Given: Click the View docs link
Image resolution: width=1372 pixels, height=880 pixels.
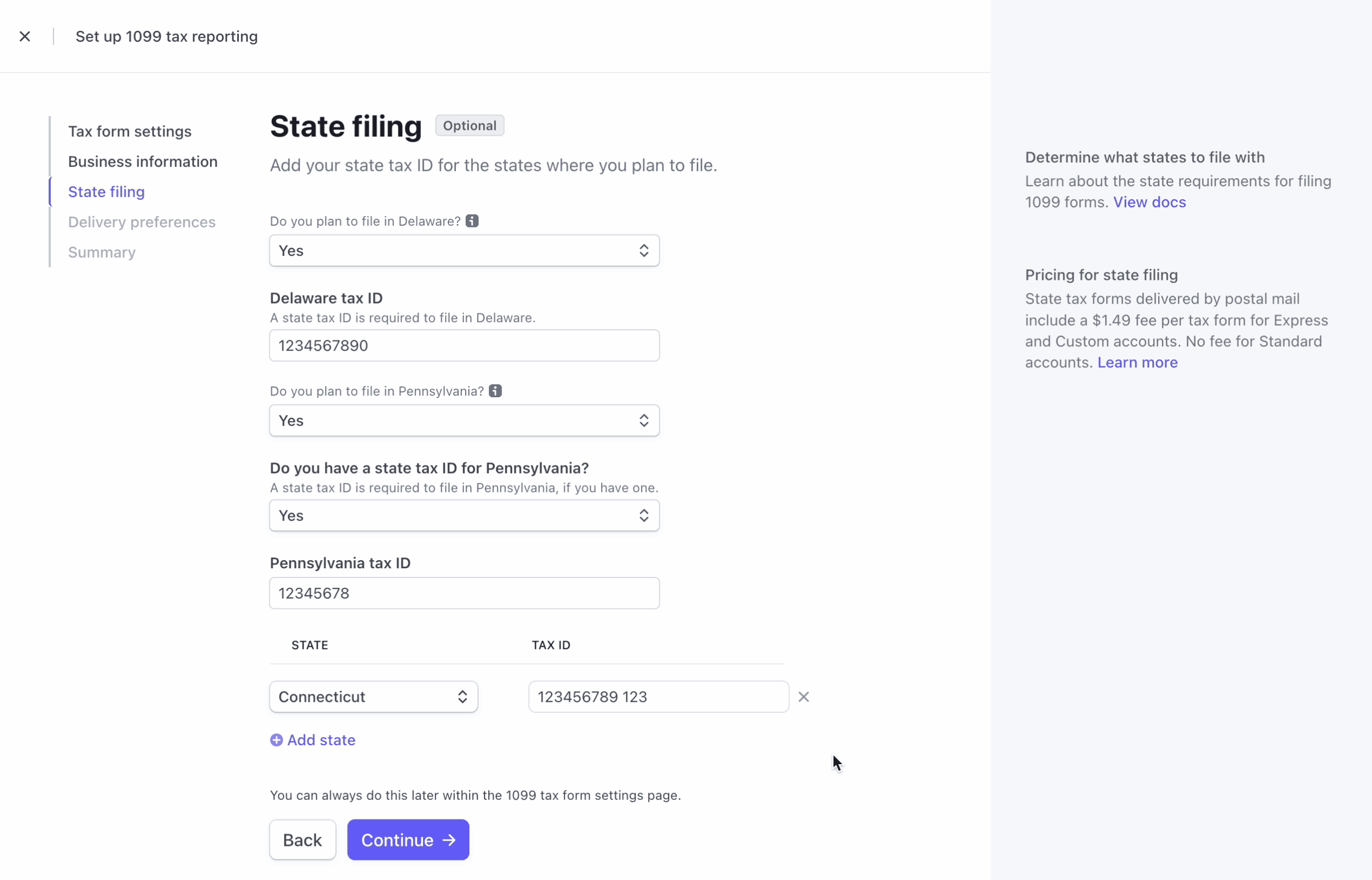Looking at the screenshot, I should pyautogui.click(x=1150, y=201).
